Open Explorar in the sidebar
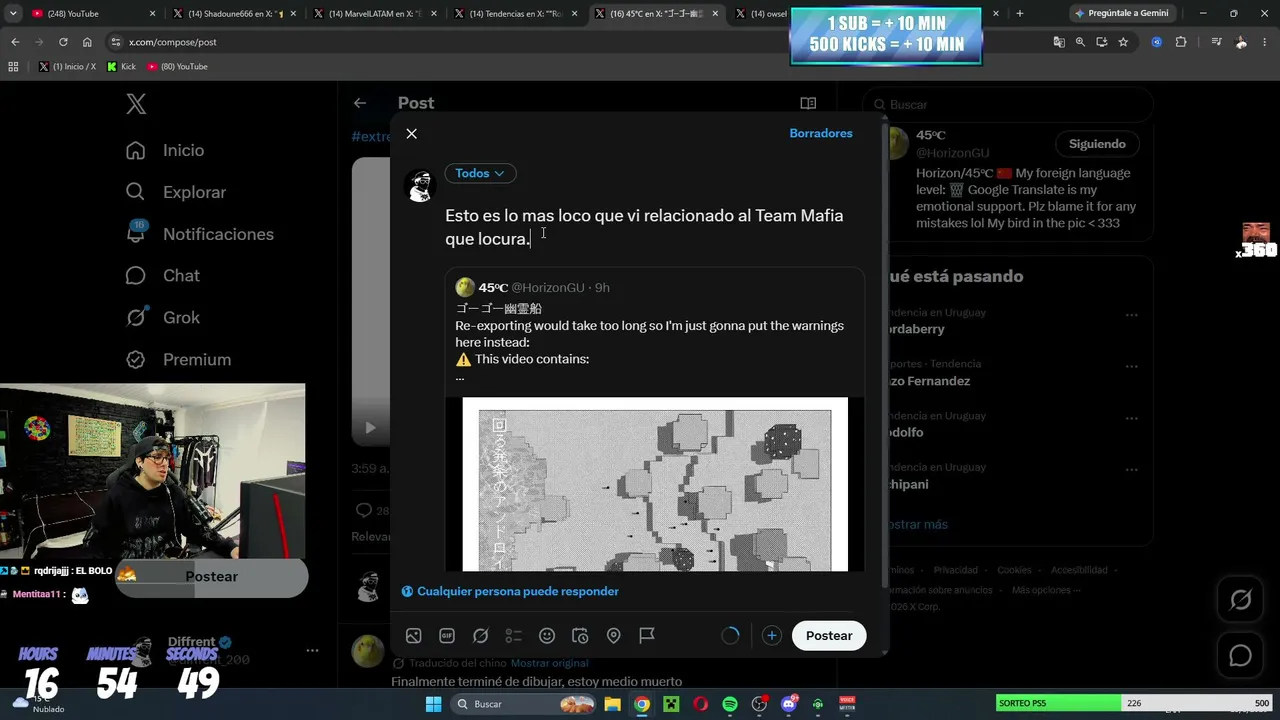Screen dimensions: 1280x720 click(176, 192)
